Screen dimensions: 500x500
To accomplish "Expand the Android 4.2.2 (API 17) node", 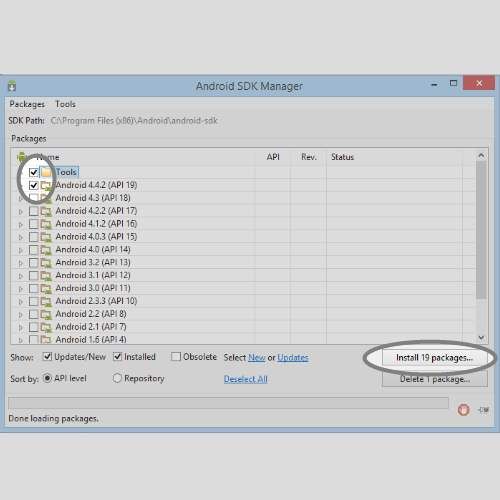I will 21,212.
